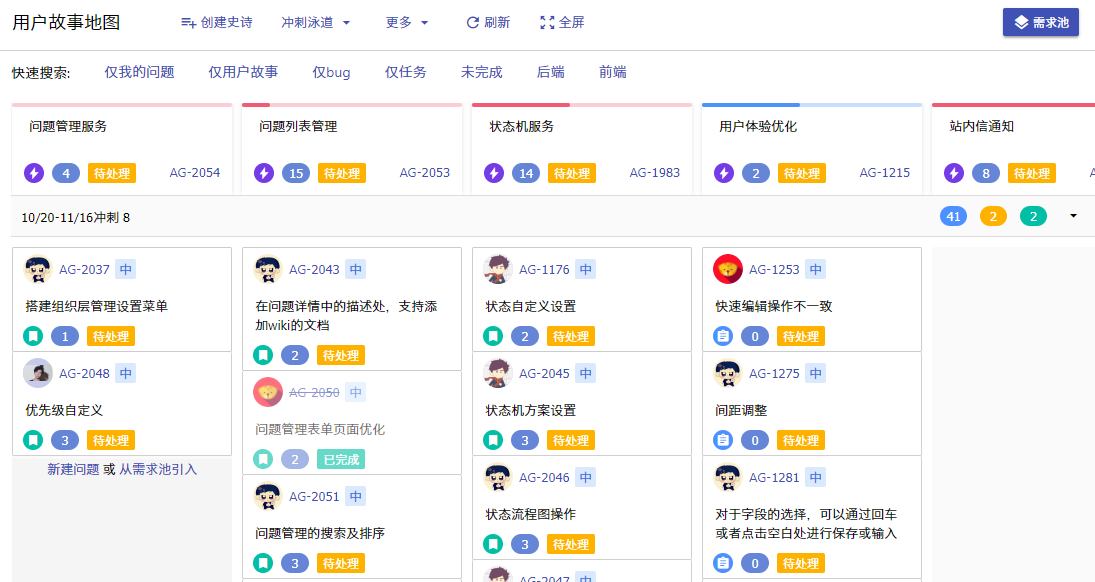Image resolution: width=1095 pixels, height=582 pixels.
Task: Open the 更多 dropdown menu
Action: point(407,22)
